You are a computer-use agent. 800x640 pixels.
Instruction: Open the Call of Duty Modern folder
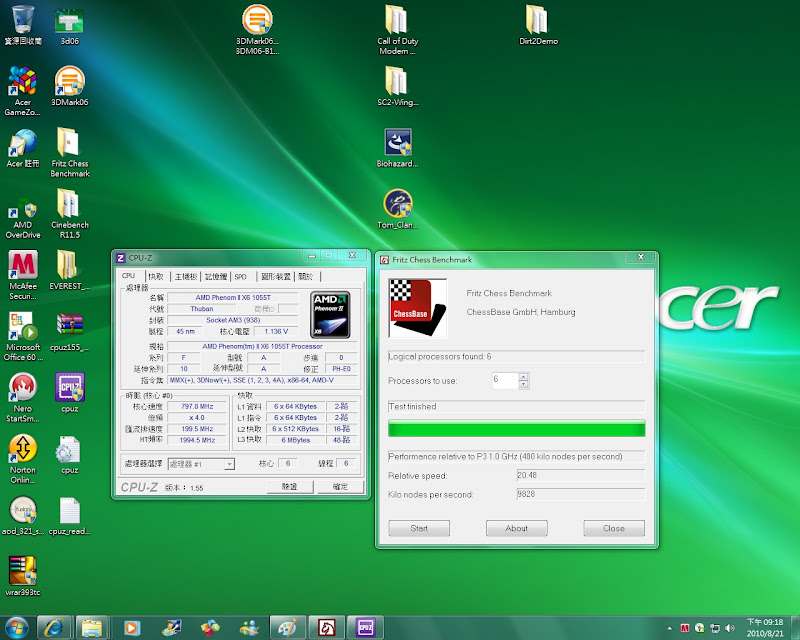pyautogui.click(x=397, y=30)
